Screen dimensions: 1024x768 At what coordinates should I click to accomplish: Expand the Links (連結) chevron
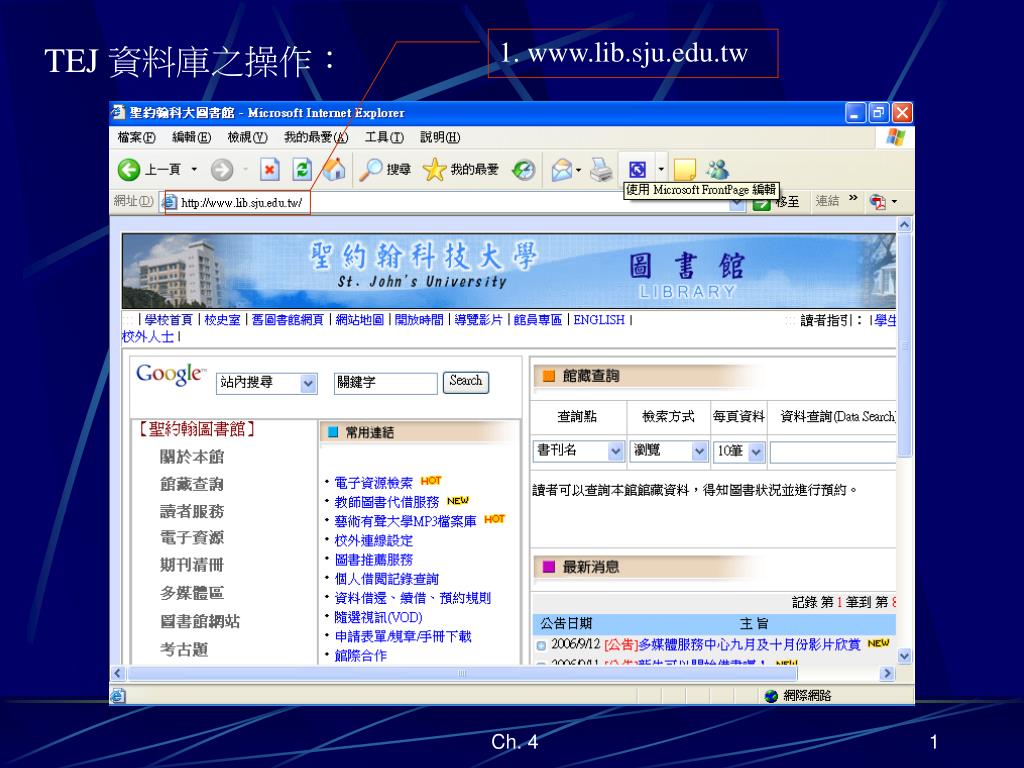click(853, 198)
